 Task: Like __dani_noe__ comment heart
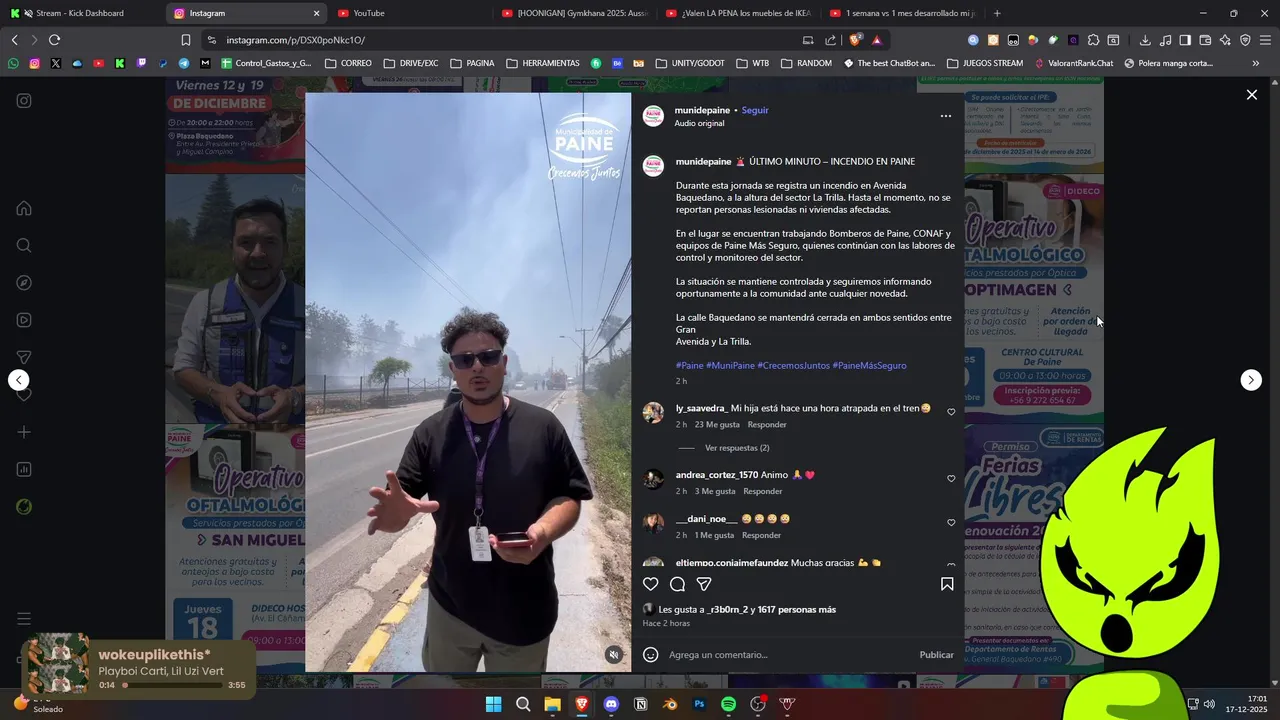(x=951, y=523)
